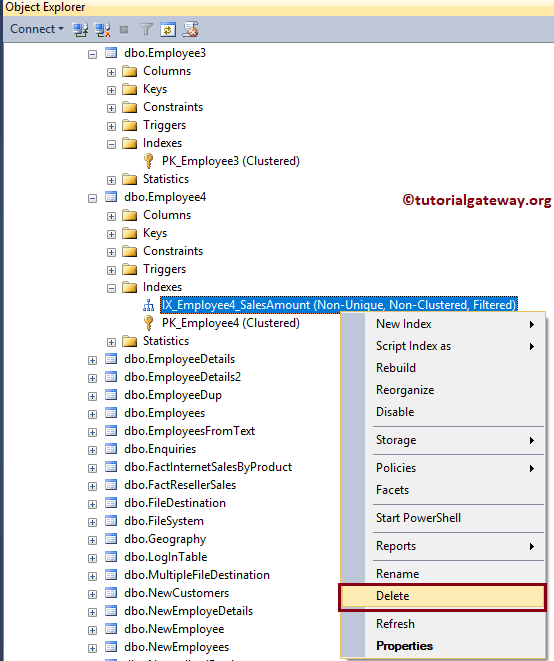
Task: Select the dbo.Employee4 table icon
Action: tap(111, 197)
